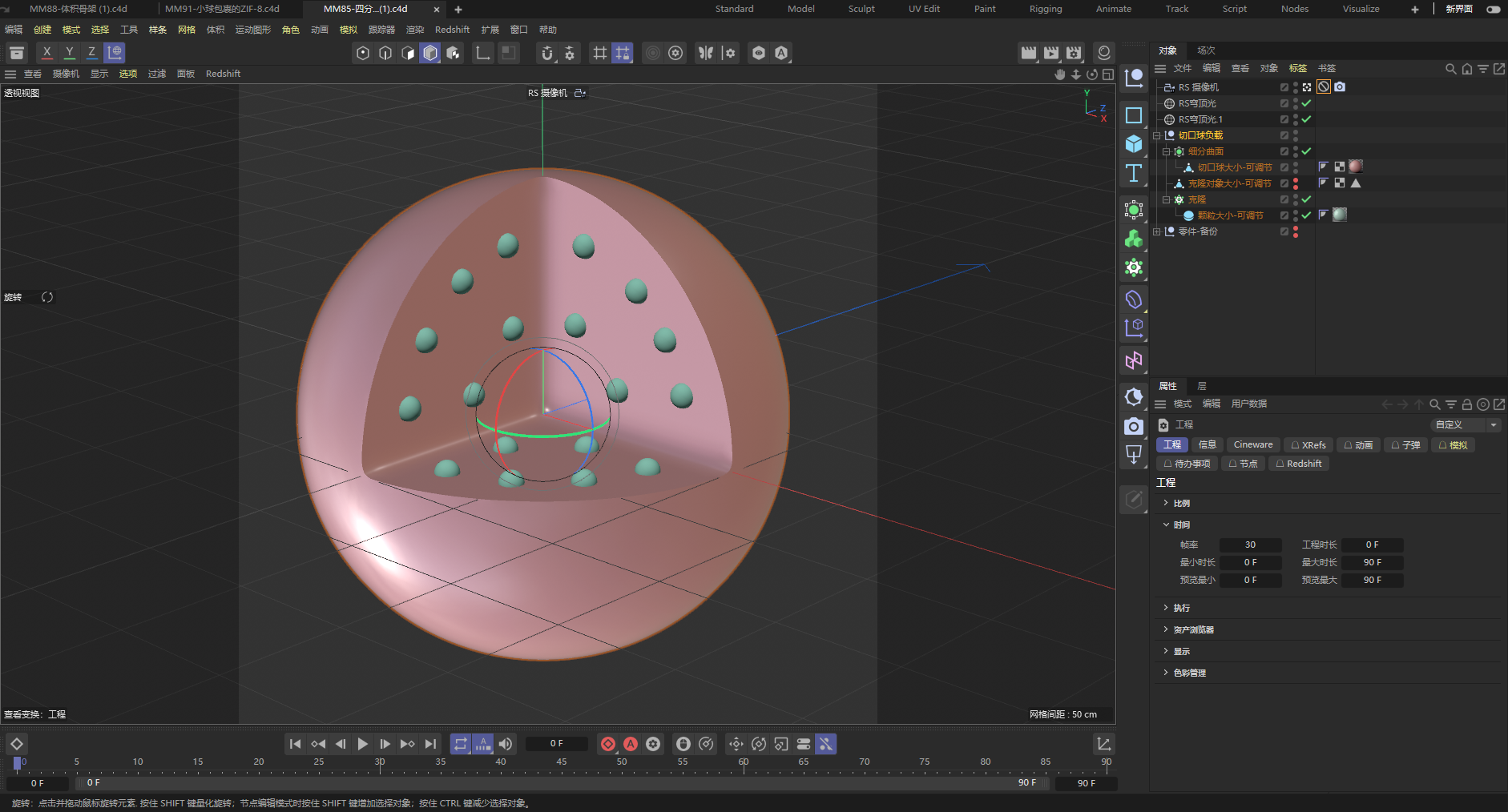Toggle 新界面 switch at top right
This screenshot has height=812, width=1508.
coord(1494,9)
